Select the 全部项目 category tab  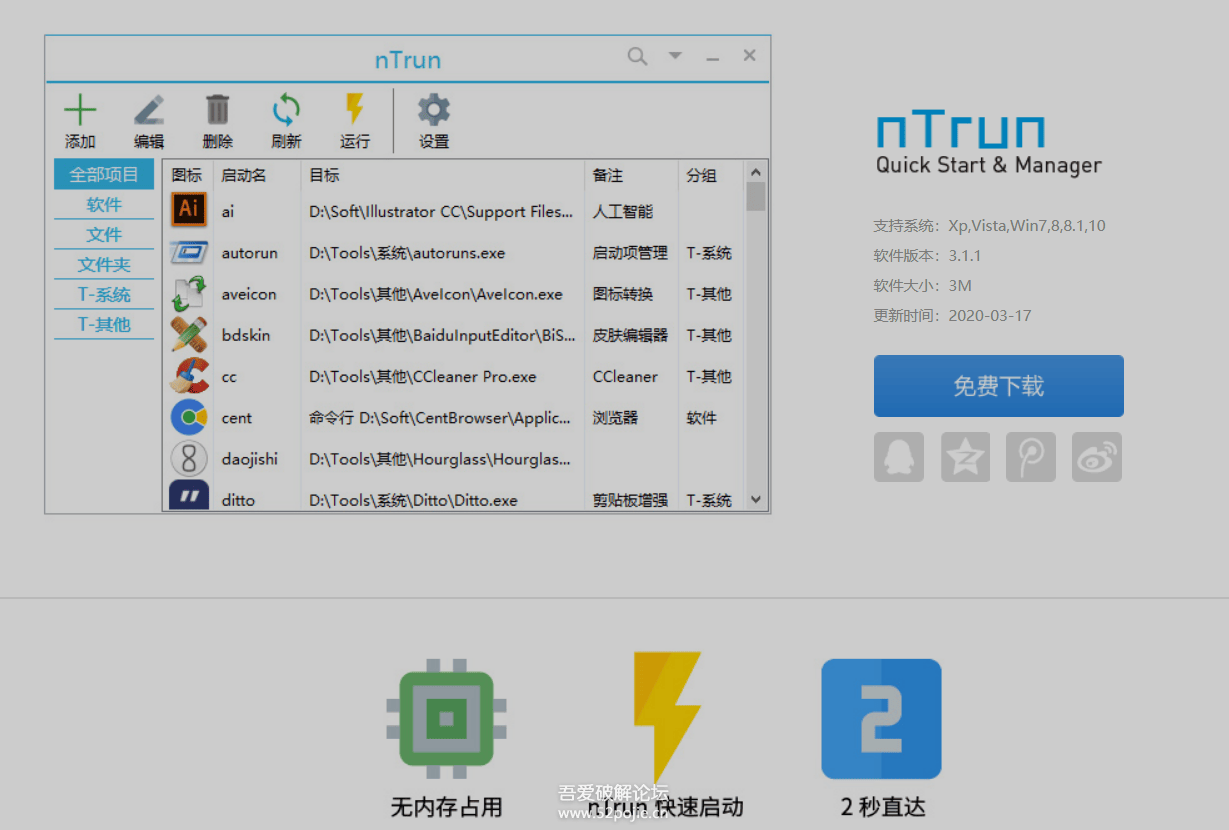104,175
